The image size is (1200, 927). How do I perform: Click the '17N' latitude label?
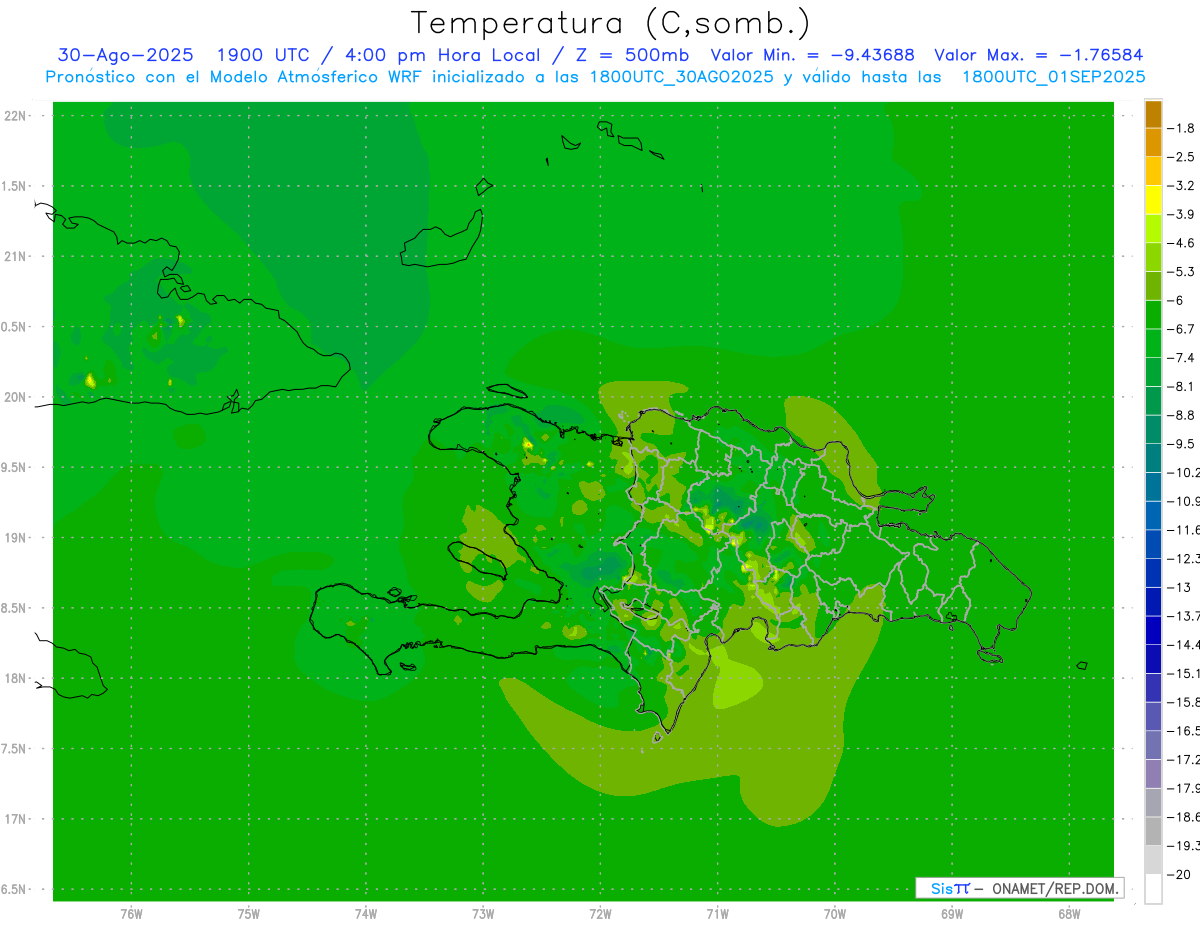coord(15,820)
